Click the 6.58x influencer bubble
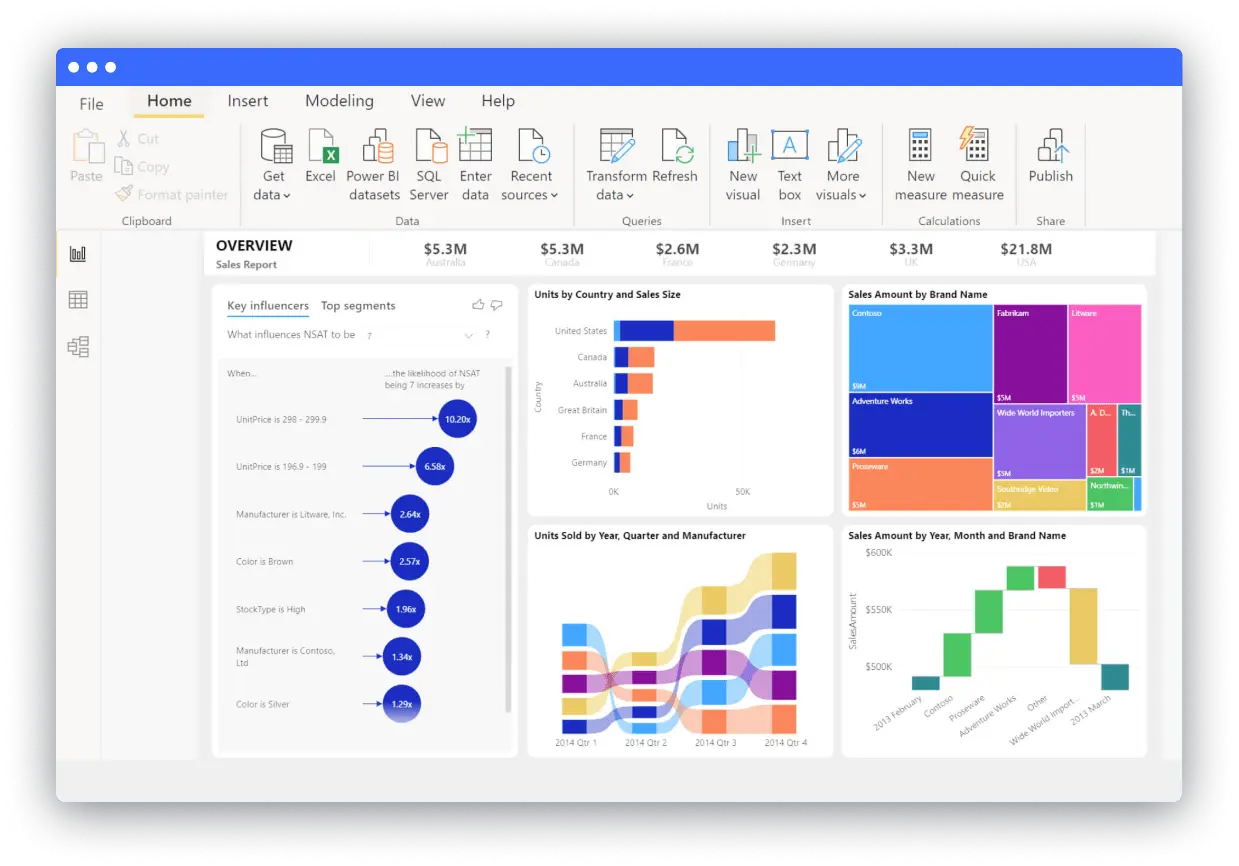 tap(435, 466)
